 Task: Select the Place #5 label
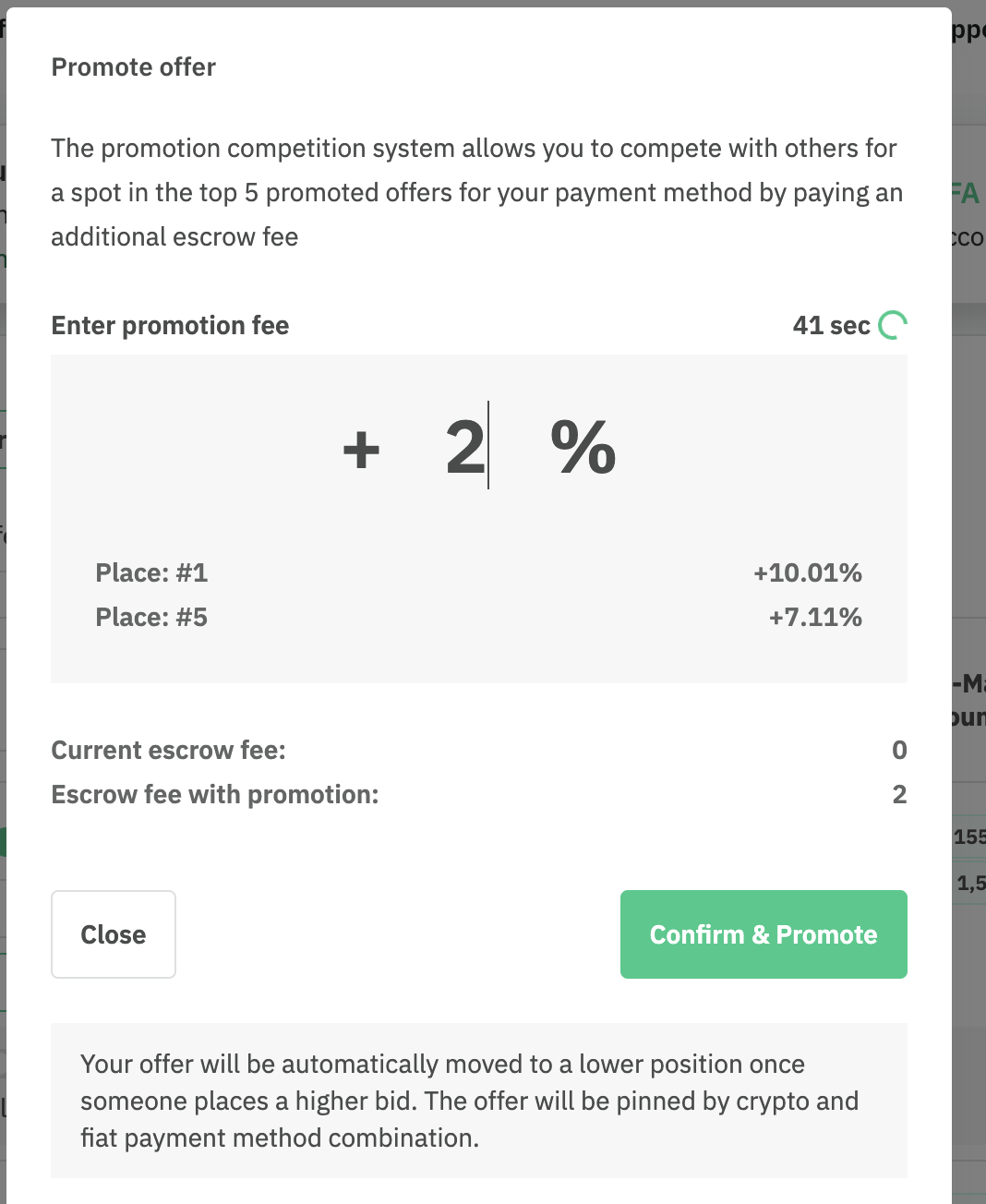(x=151, y=617)
